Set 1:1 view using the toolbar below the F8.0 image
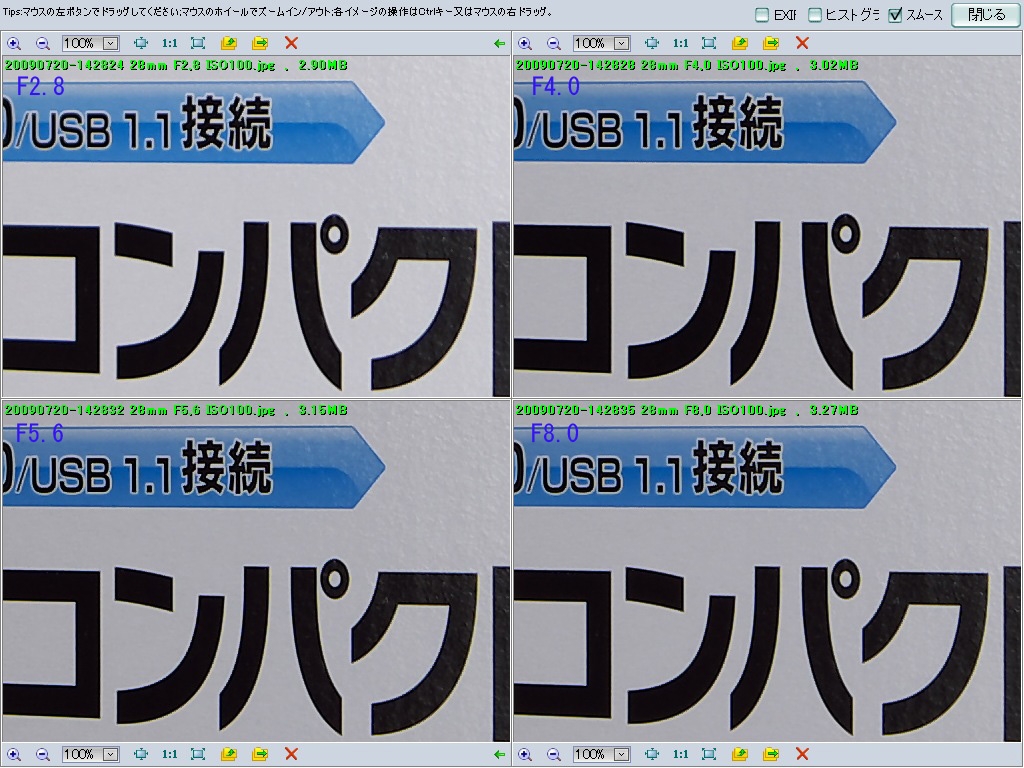 pyautogui.click(x=680, y=754)
